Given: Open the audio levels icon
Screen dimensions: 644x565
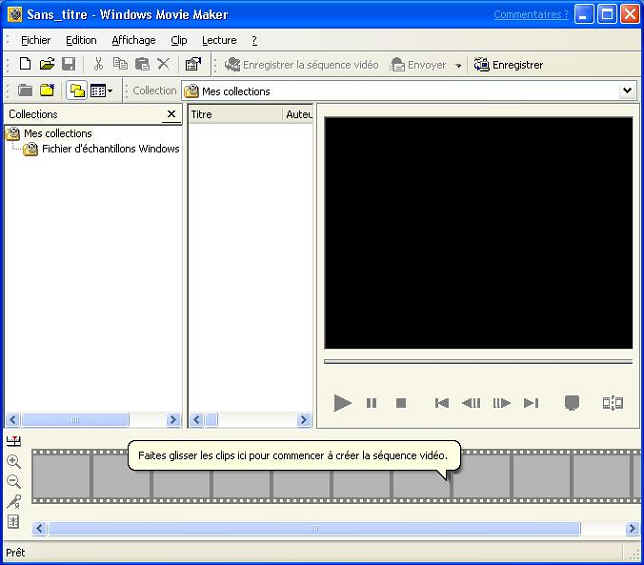Looking at the screenshot, I should point(13,521).
